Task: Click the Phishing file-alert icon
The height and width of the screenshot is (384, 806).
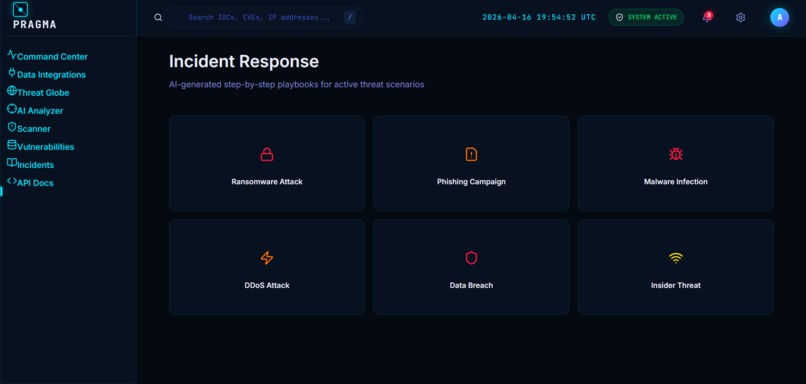Action: (x=471, y=154)
